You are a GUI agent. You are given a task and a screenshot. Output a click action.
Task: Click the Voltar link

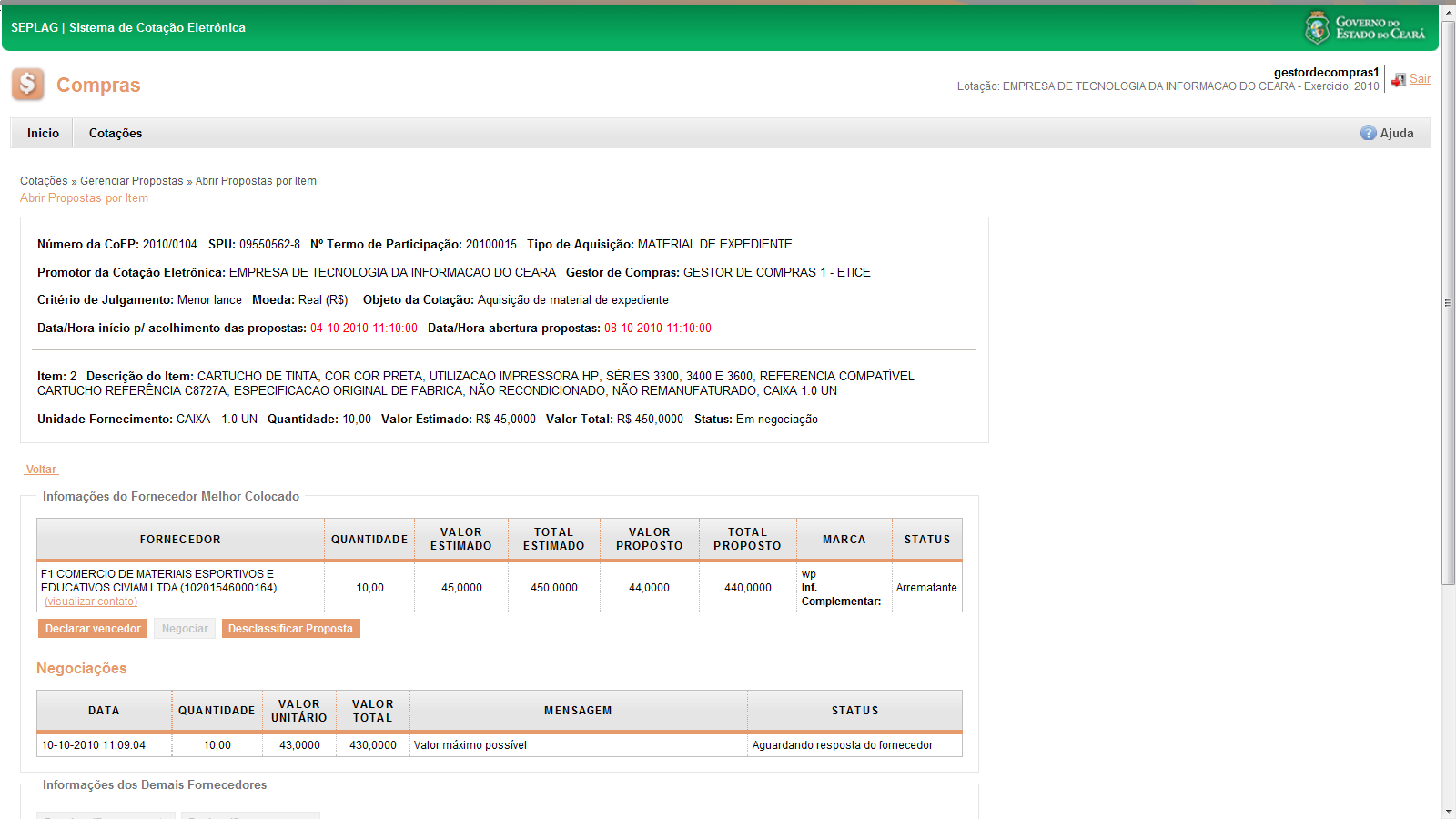pos(41,470)
